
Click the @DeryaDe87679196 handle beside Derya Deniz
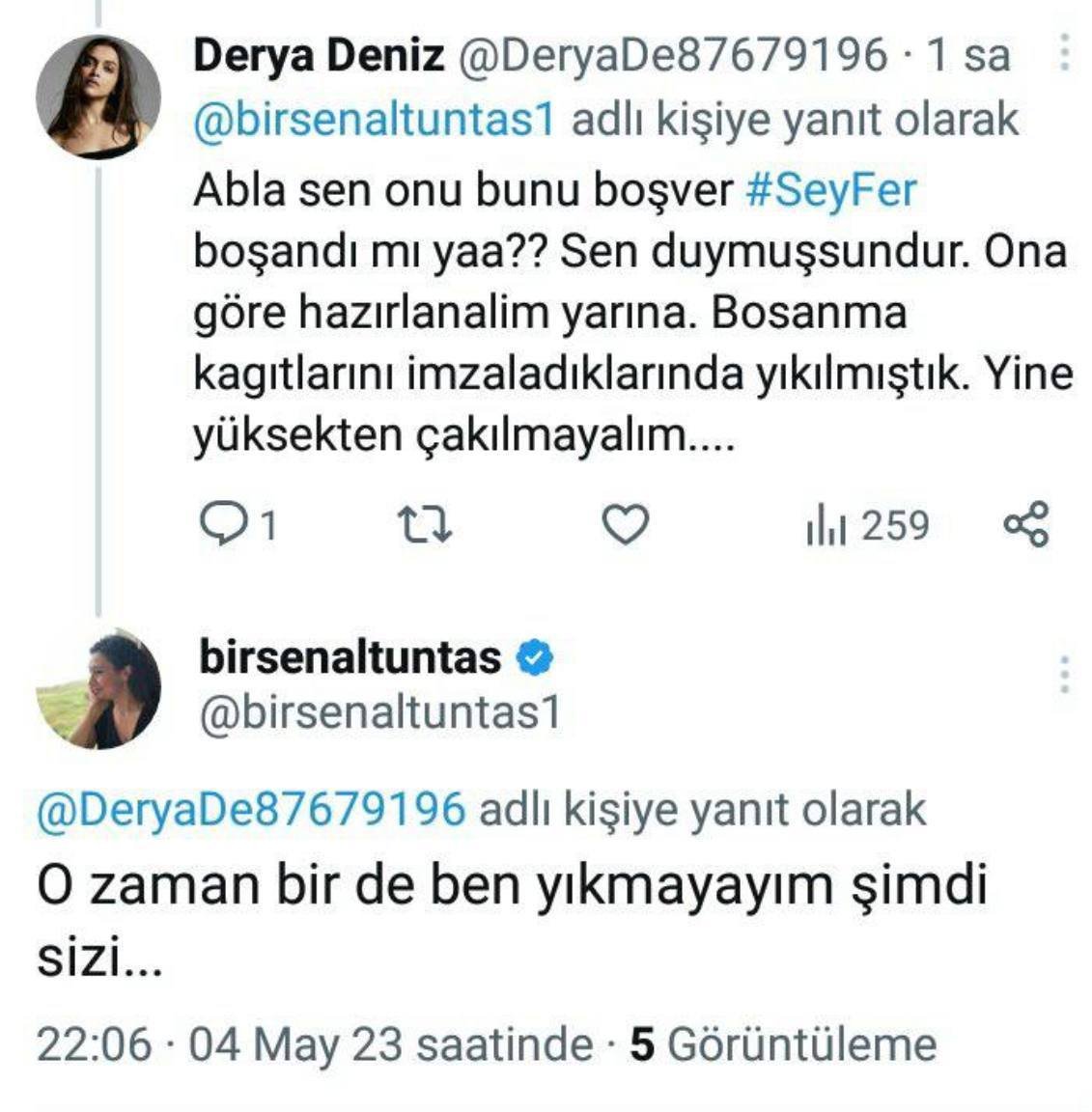pyautogui.click(x=670, y=55)
